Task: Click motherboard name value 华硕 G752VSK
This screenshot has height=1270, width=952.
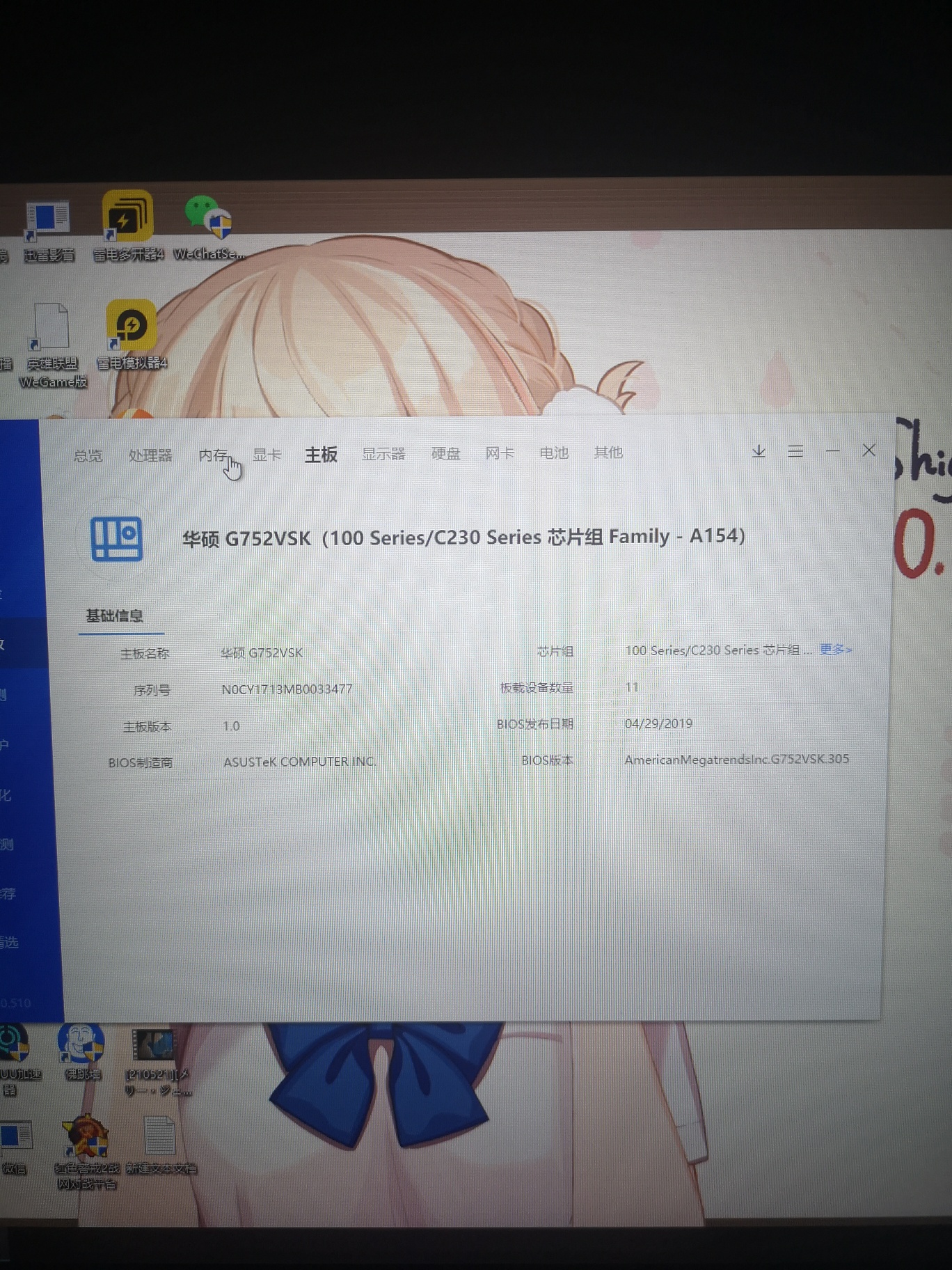Action: (x=262, y=652)
